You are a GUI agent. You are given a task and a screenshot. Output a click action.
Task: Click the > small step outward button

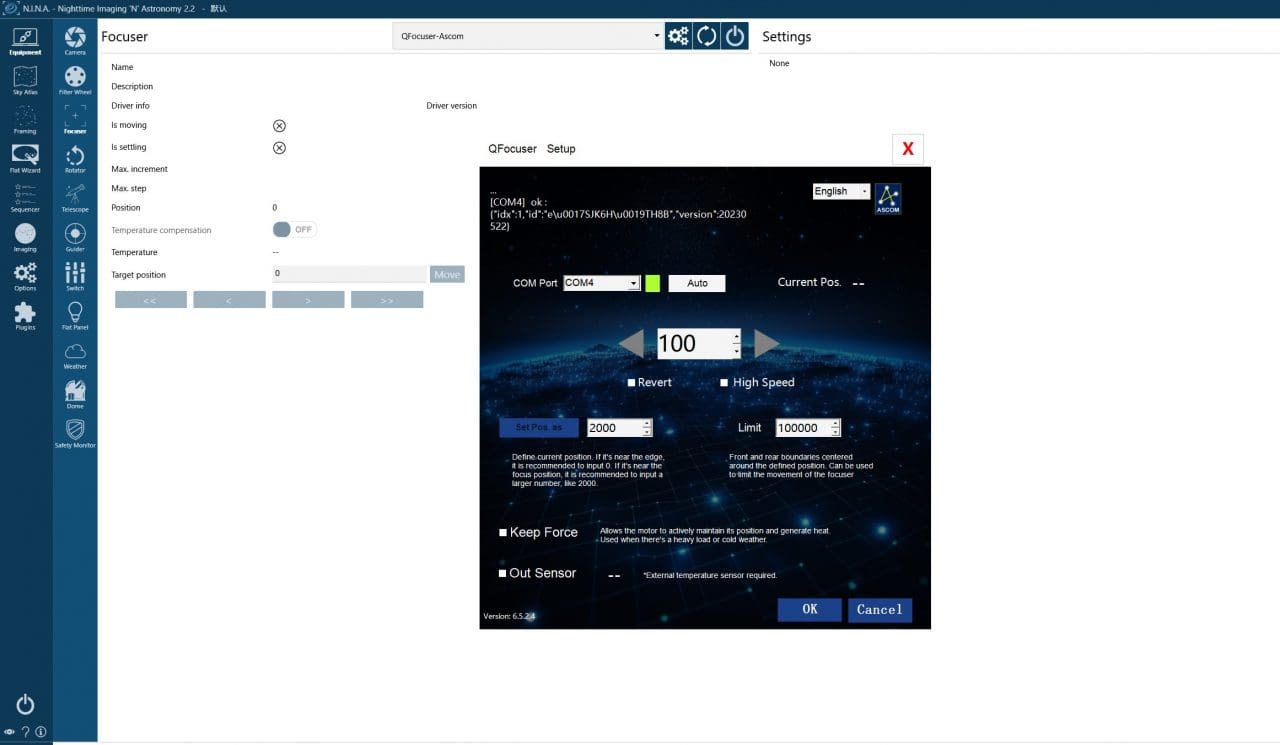(x=308, y=299)
